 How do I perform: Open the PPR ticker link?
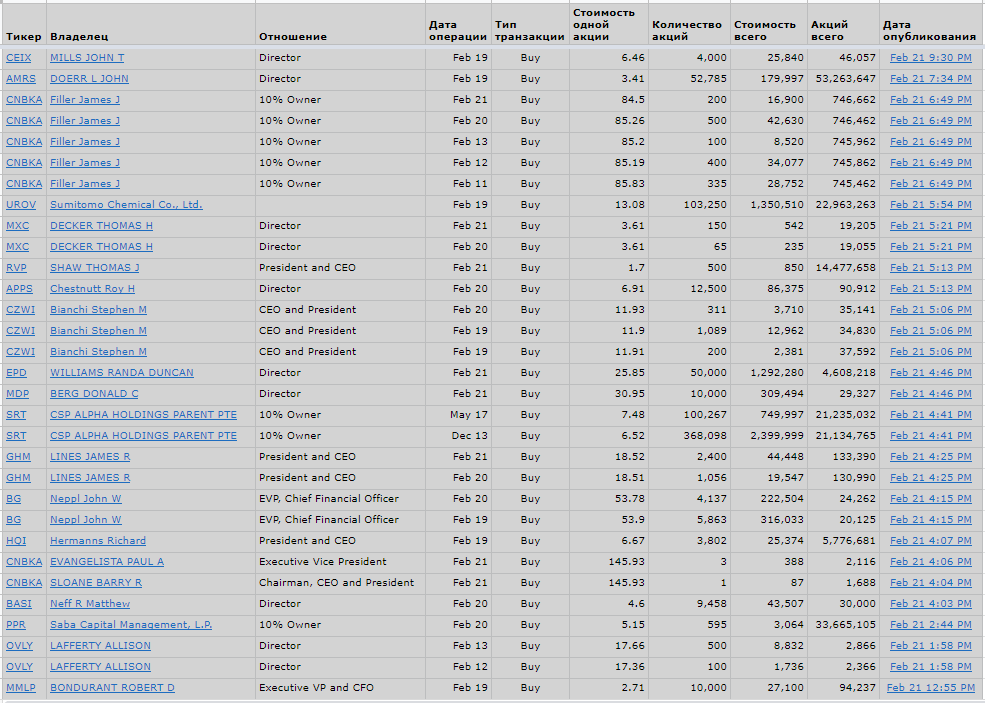click(x=16, y=625)
